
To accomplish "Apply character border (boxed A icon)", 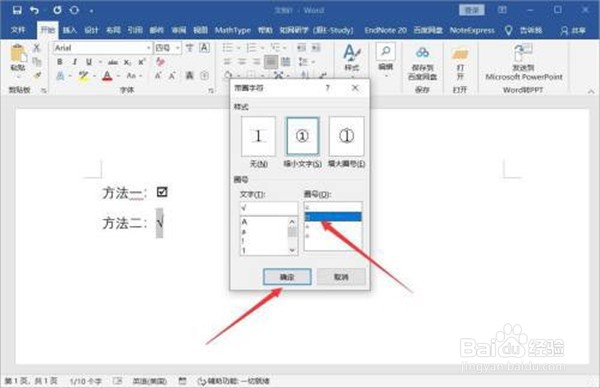I will coord(204,48).
